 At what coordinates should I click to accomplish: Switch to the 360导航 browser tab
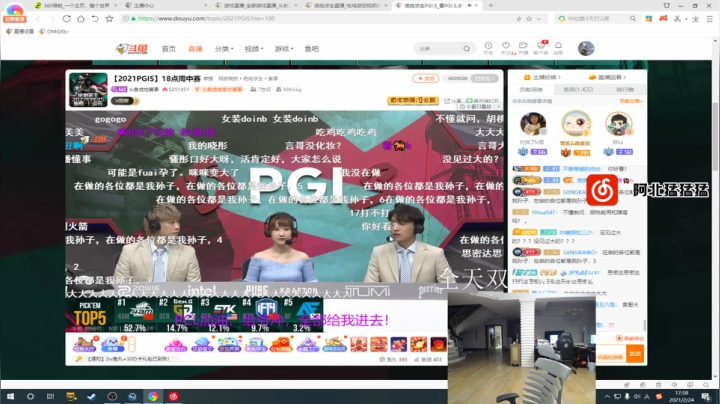click(76, 6)
